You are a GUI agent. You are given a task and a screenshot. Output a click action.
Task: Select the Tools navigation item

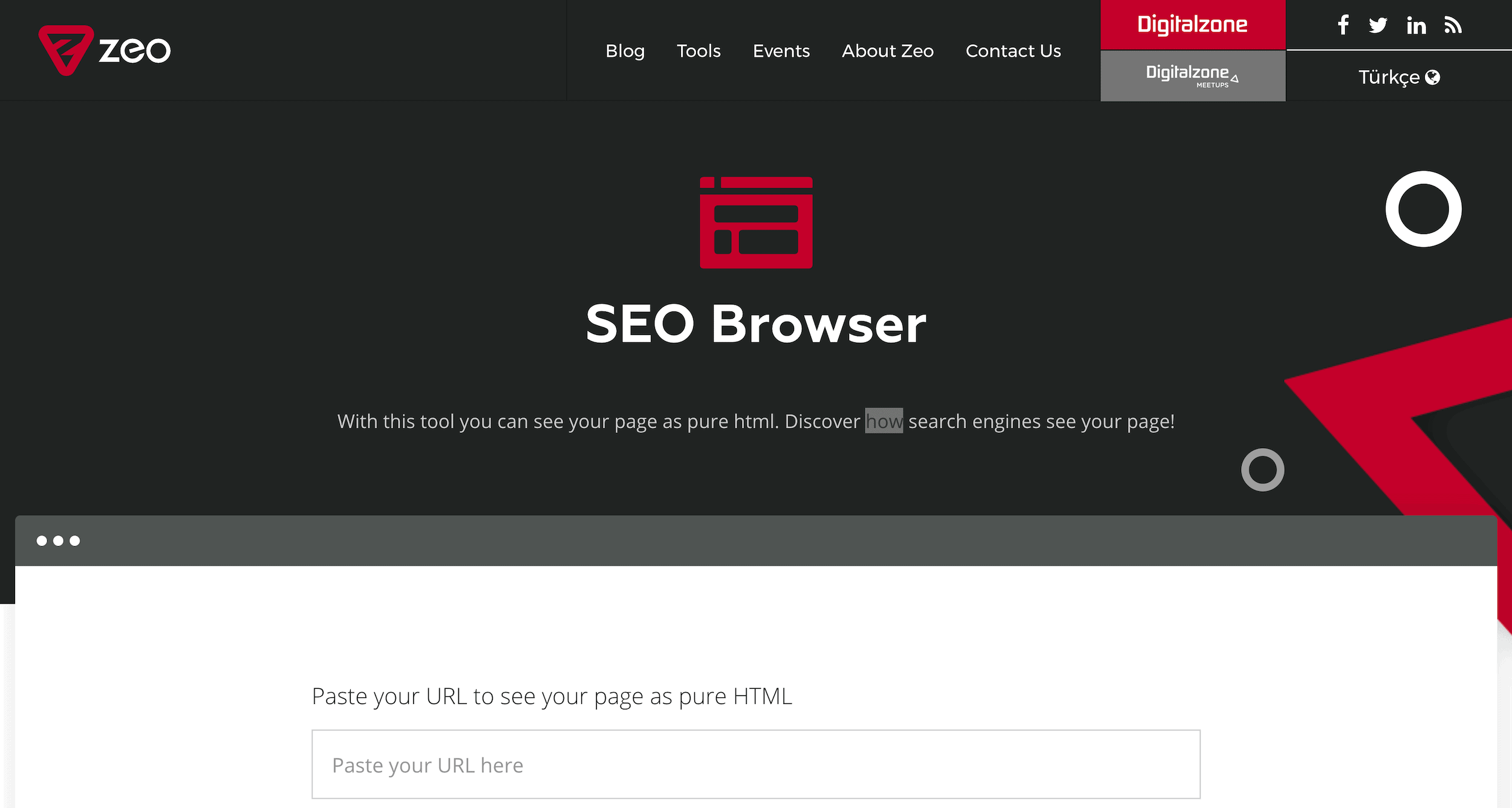pyautogui.click(x=697, y=50)
